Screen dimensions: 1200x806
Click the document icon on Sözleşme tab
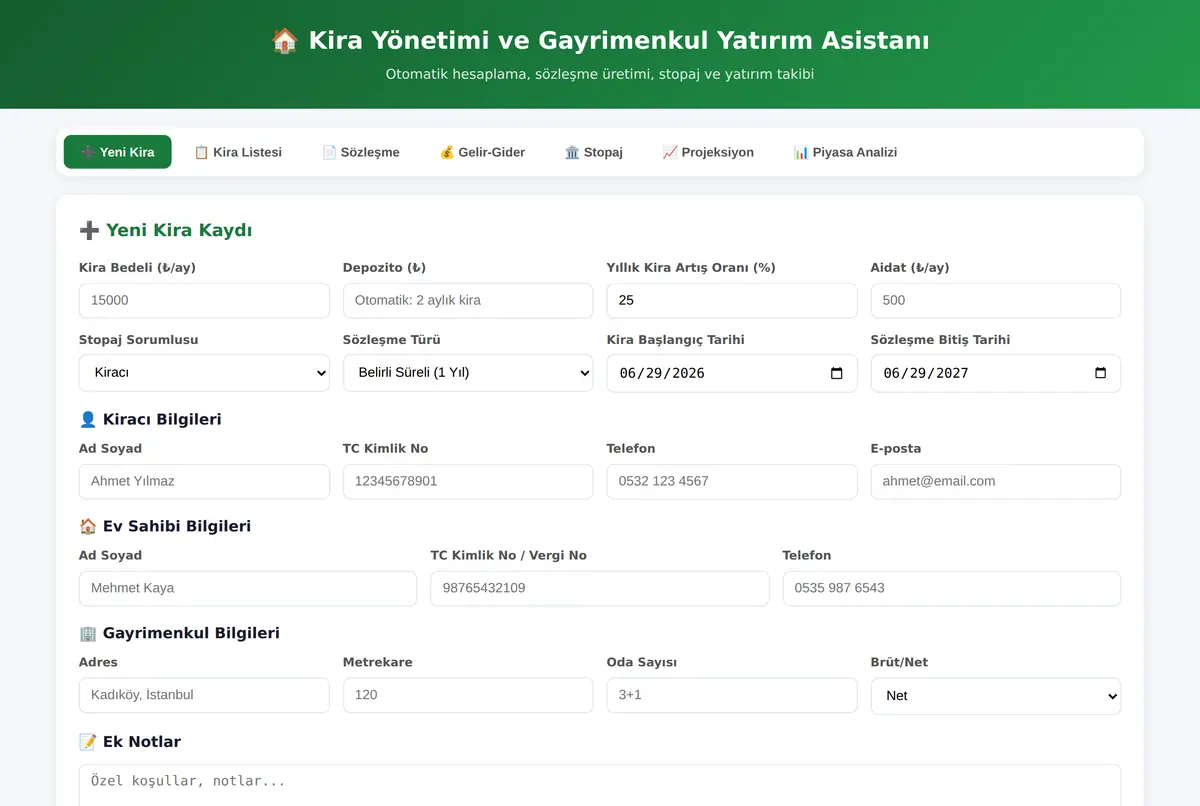pos(329,153)
